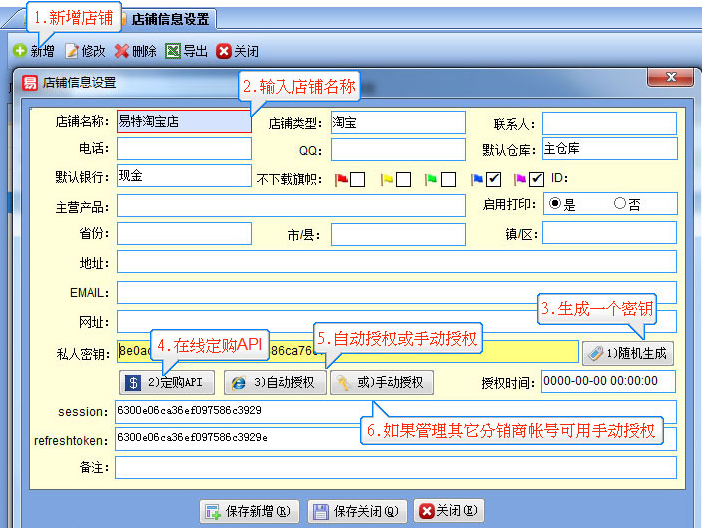Close the 店铺信息设置 dialog window

670,77
